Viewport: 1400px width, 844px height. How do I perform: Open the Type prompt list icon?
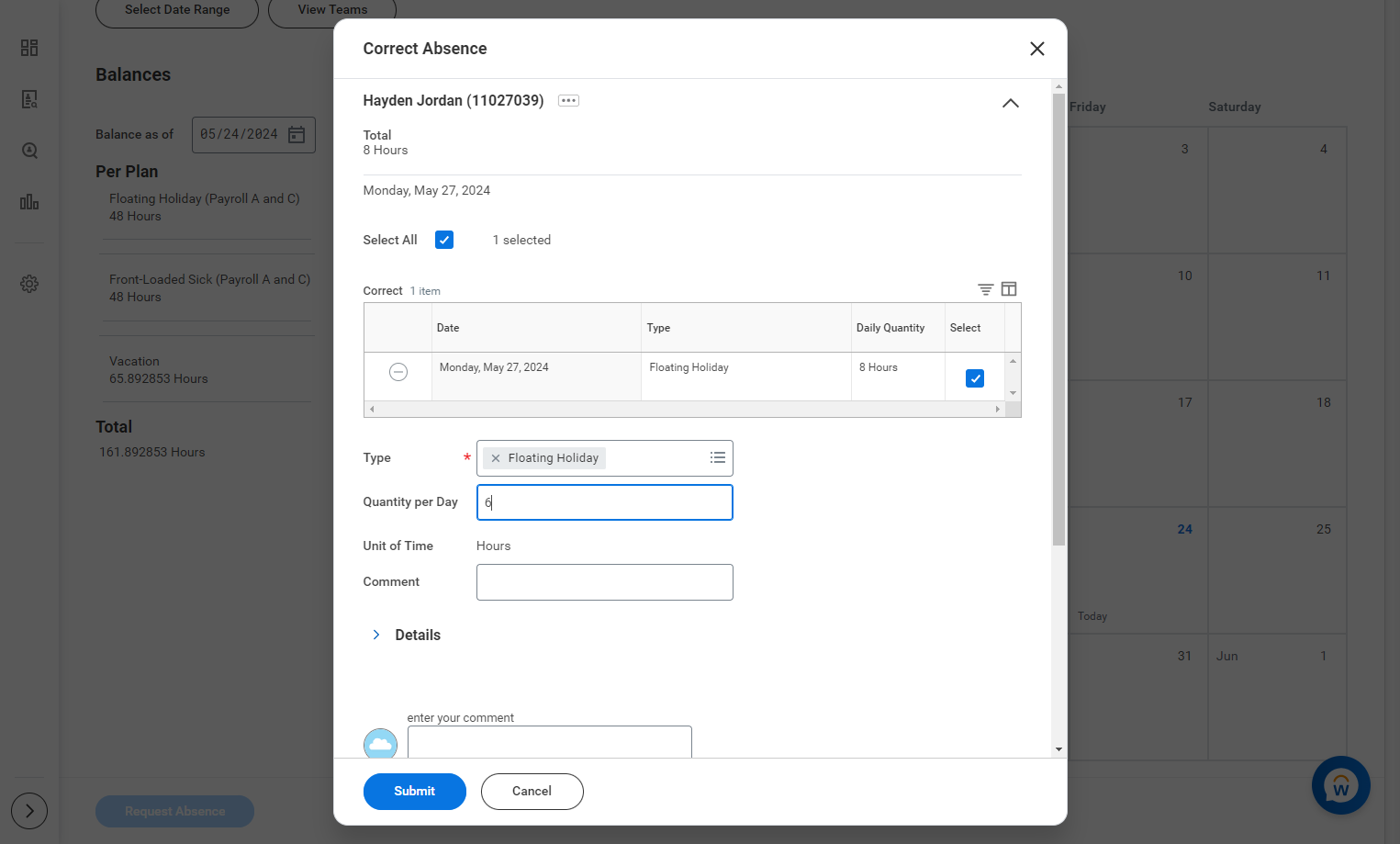pyautogui.click(x=718, y=457)
